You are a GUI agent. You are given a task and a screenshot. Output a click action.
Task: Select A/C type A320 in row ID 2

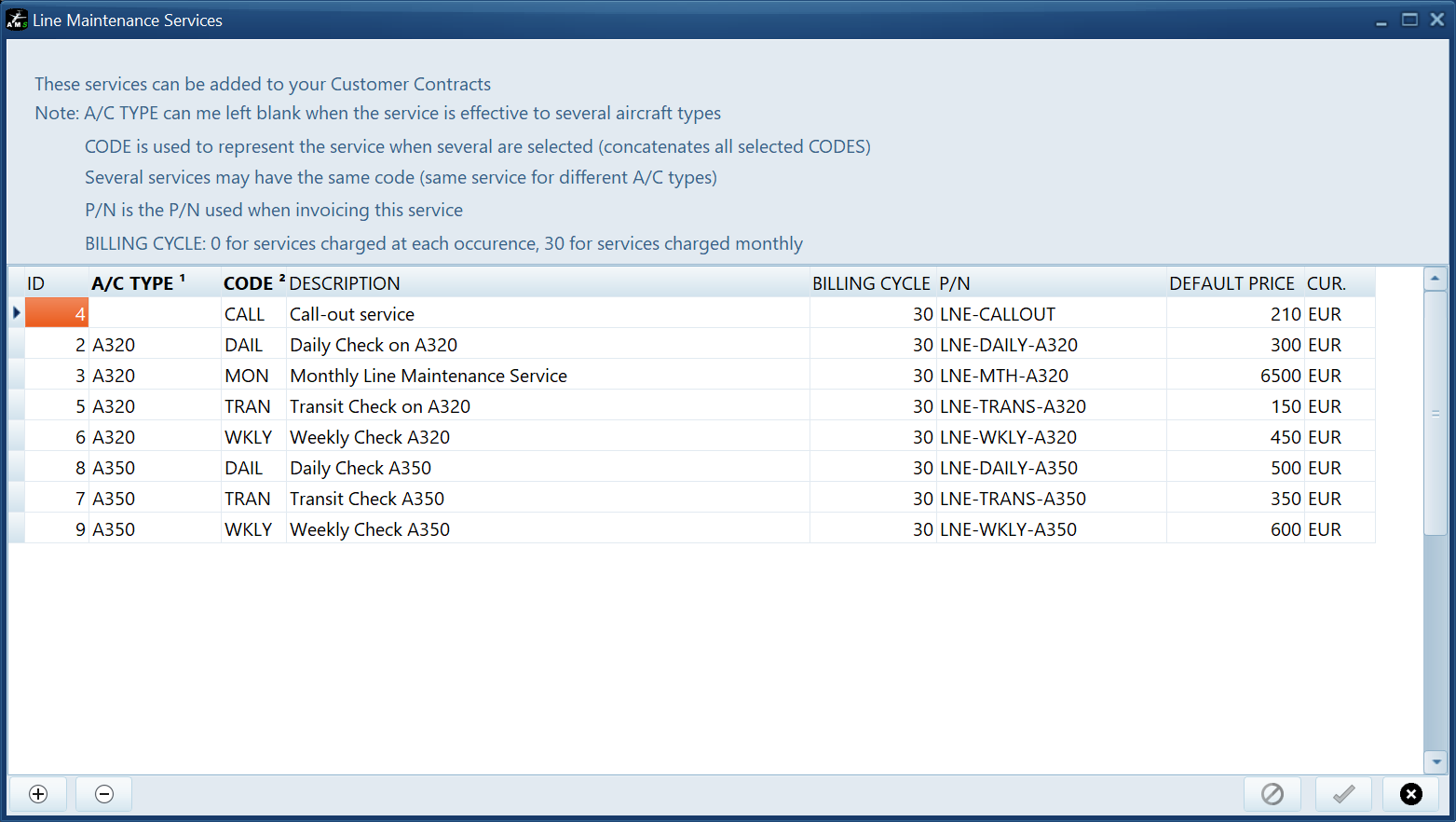[154, 345]
